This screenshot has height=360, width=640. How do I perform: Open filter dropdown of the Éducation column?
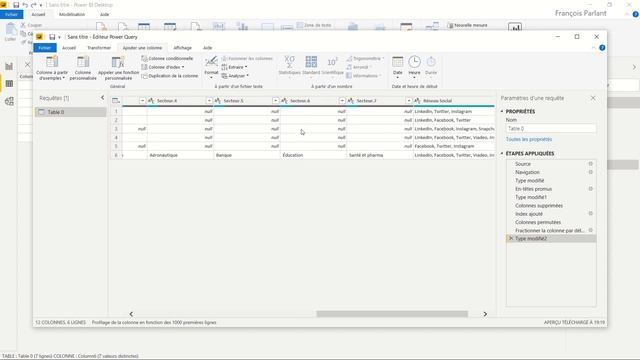342,101
